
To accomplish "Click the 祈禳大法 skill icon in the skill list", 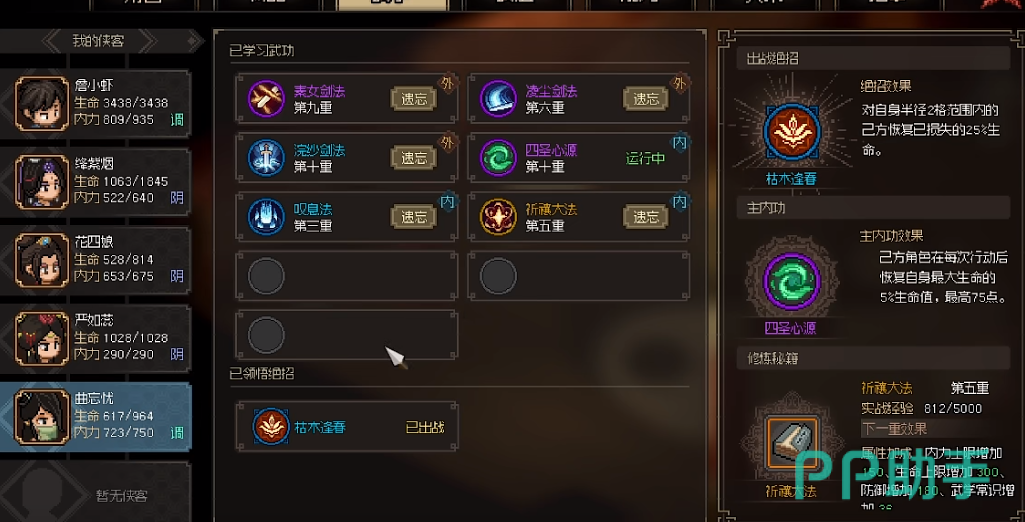I will [x=498, y=217].
